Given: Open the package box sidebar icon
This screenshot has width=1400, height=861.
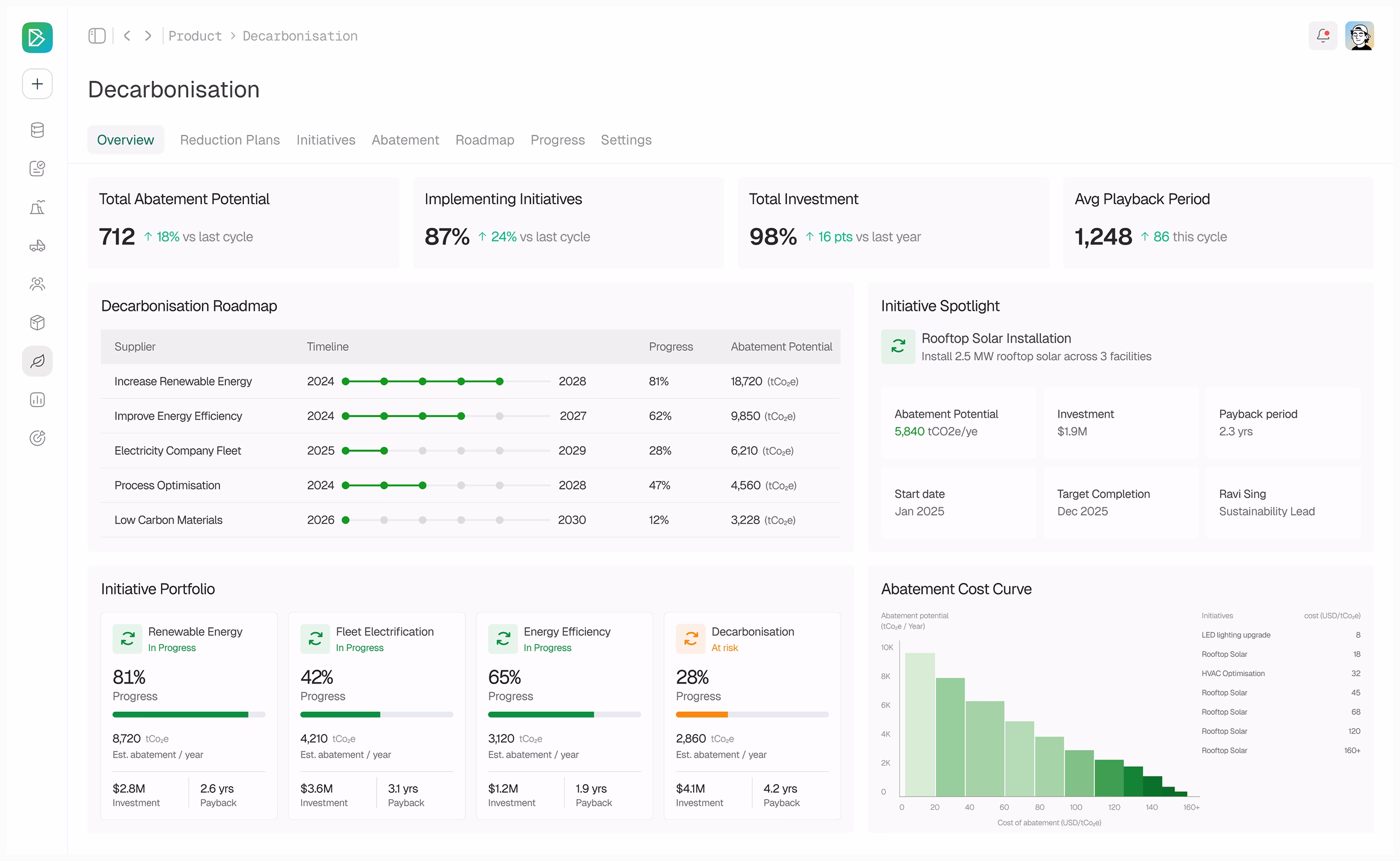Looking at the screenshot, I should [x=37, y=323].
